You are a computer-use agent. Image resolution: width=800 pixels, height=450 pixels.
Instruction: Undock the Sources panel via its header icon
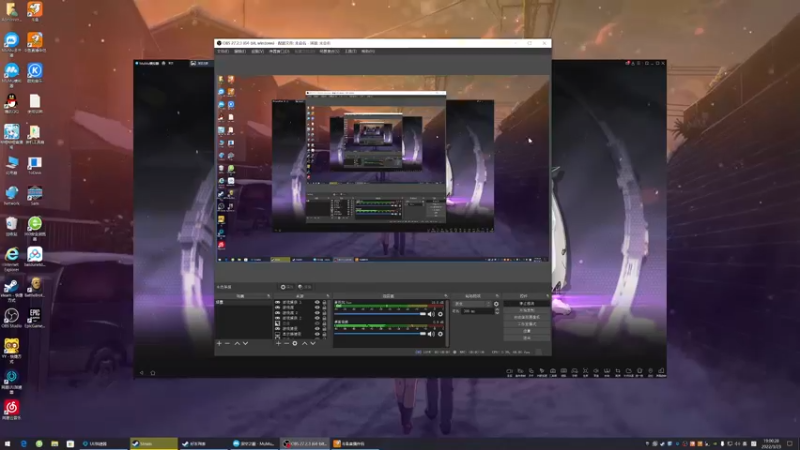pos(328,296)
